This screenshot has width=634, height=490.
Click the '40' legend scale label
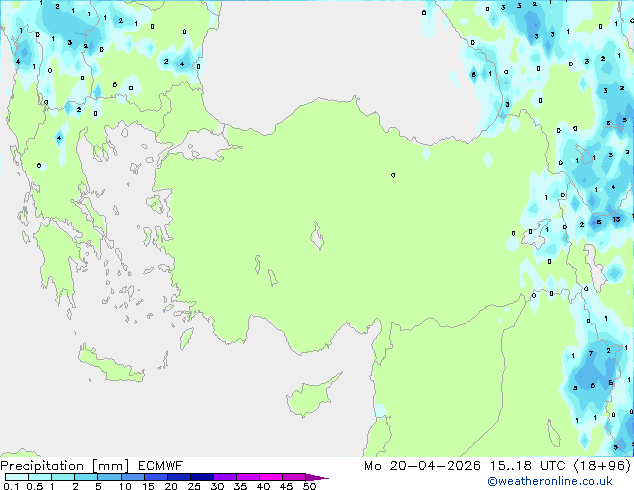[x=263, y=486]
